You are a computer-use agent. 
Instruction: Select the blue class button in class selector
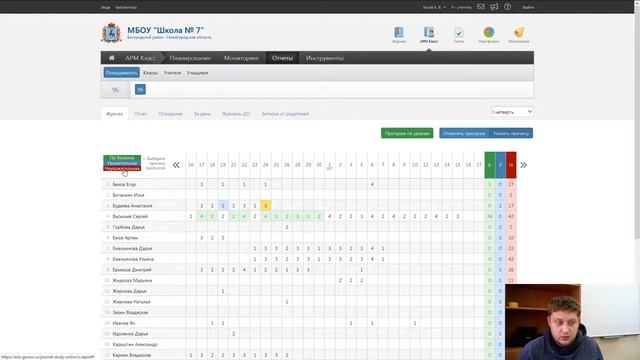[x=140, y=89]
